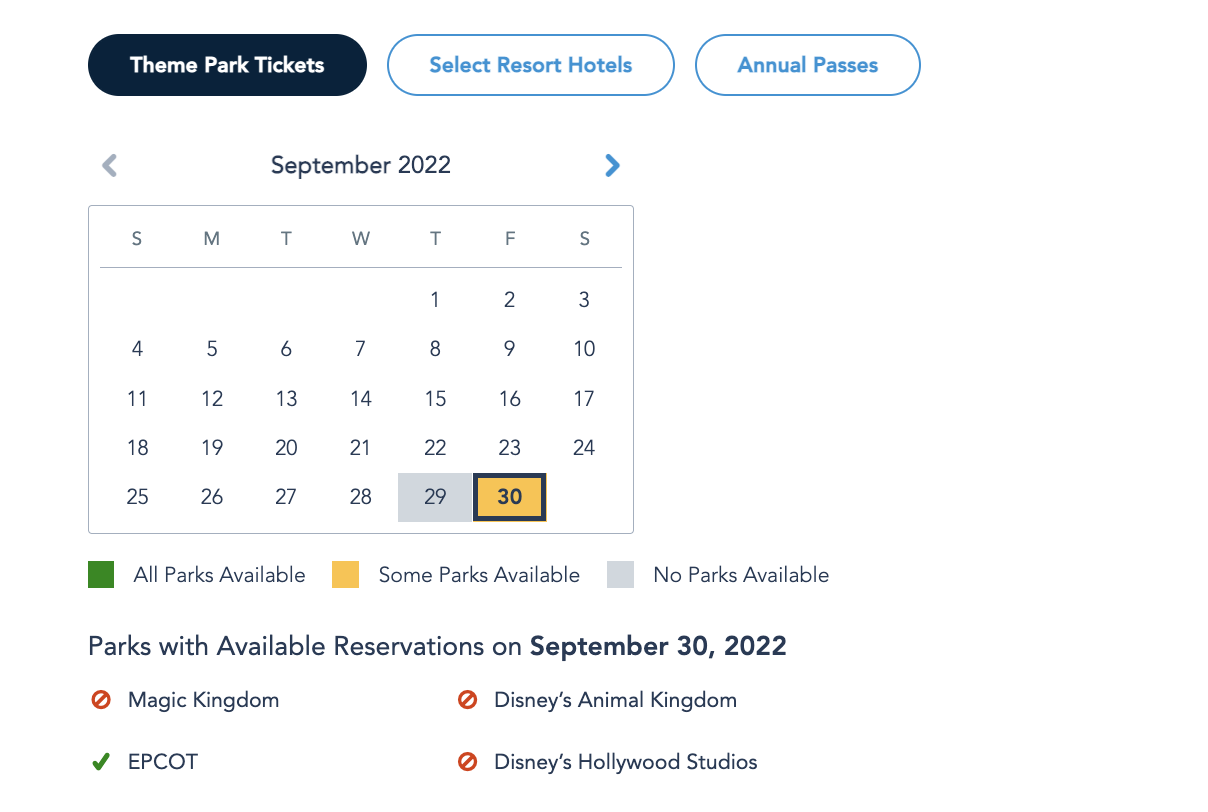1208x812 pixels.
Task: Click unavailable icon beside Disney's Hollywood Studios
Action: pos(467,762)
